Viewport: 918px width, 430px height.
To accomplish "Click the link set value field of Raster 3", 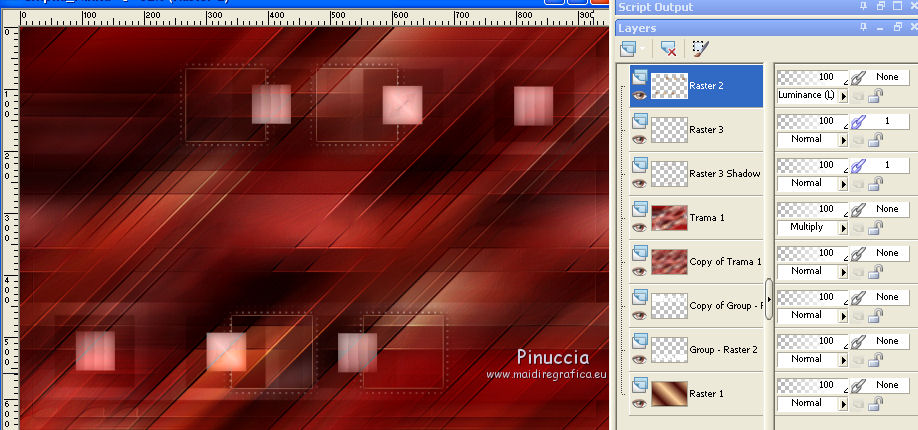I will (887, 121).
